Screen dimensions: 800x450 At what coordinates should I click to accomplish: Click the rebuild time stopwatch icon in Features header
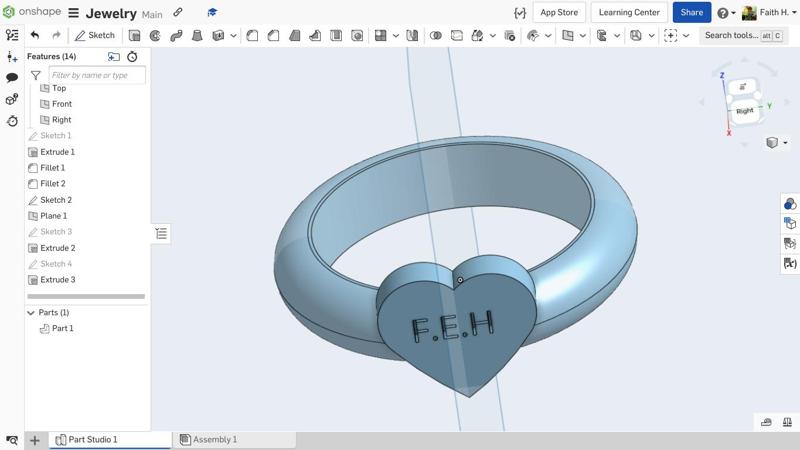[x=132, y=57]
